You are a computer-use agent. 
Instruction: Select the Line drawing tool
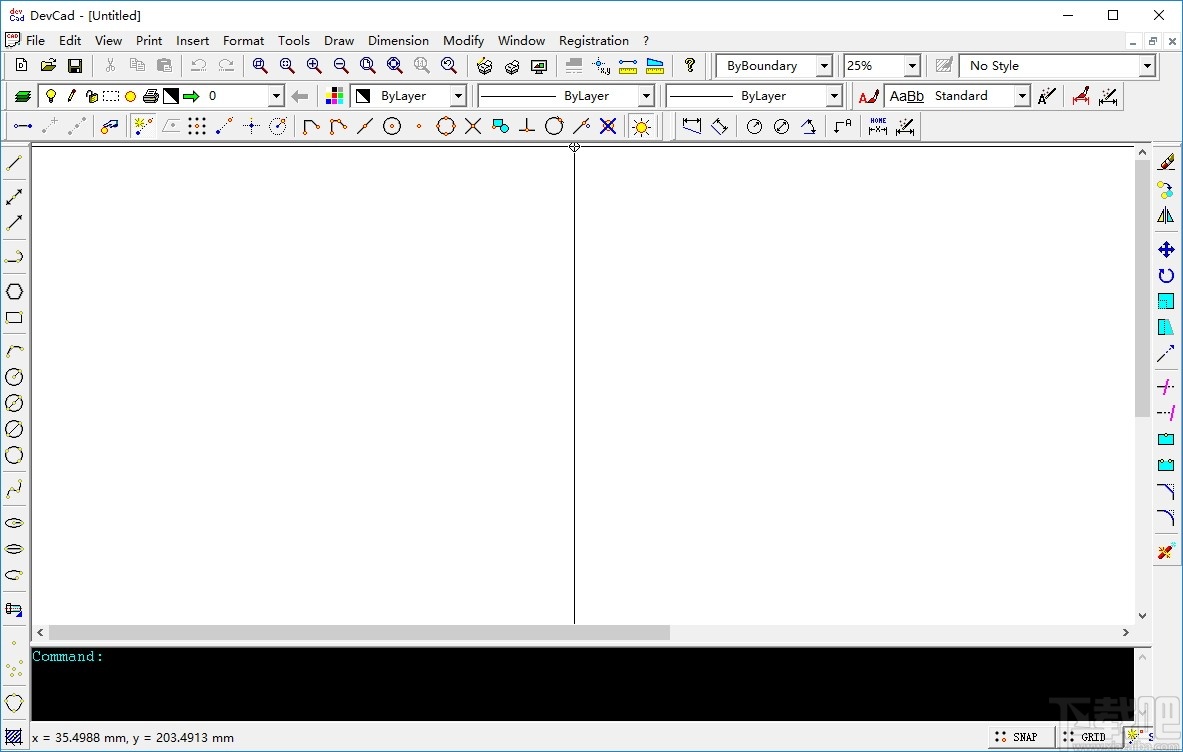pos(14,163)
